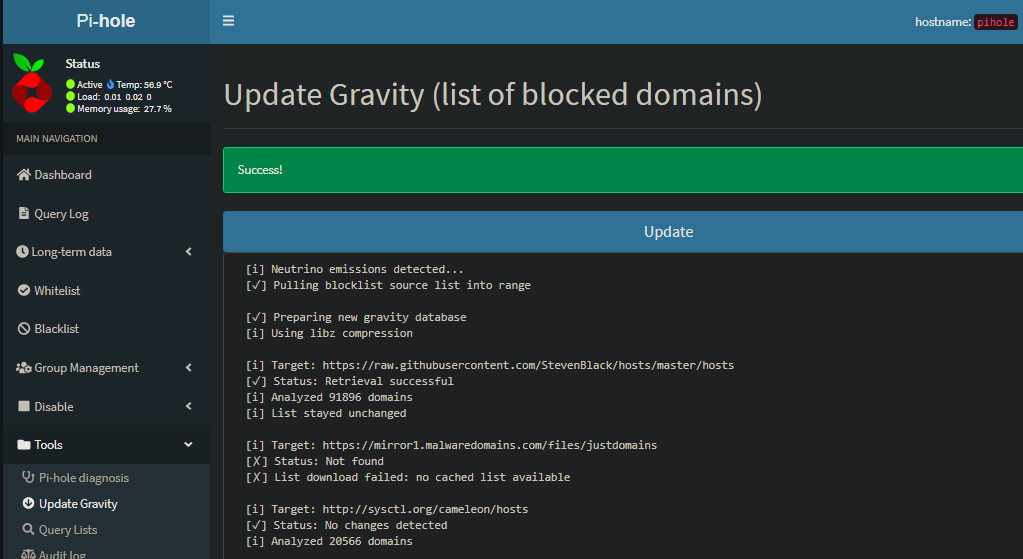Click the Whitelist checkmark icon
1023x559 pixels.
click(24, 291)
